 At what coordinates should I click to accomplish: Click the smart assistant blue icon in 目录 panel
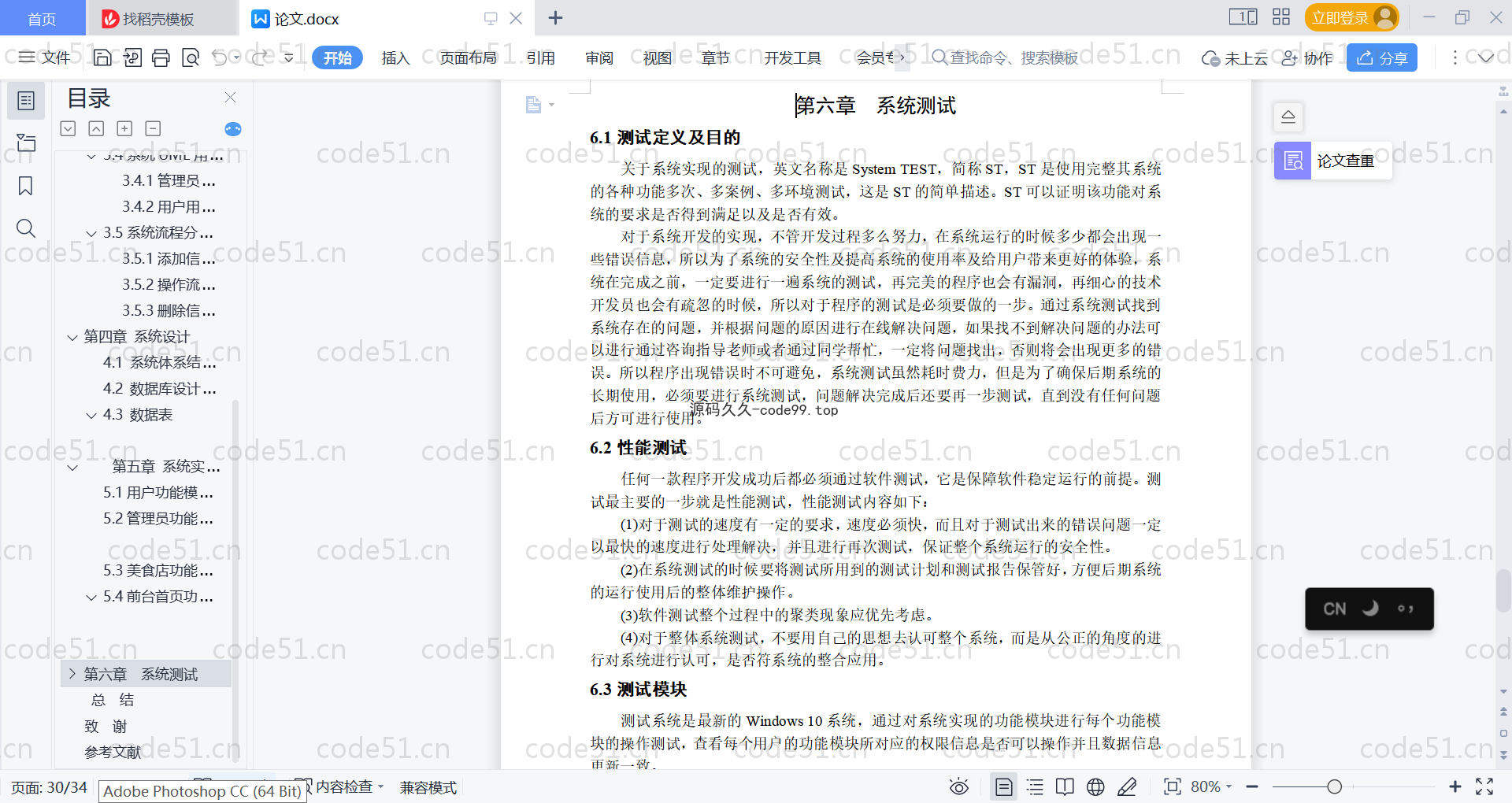point(233,129)
